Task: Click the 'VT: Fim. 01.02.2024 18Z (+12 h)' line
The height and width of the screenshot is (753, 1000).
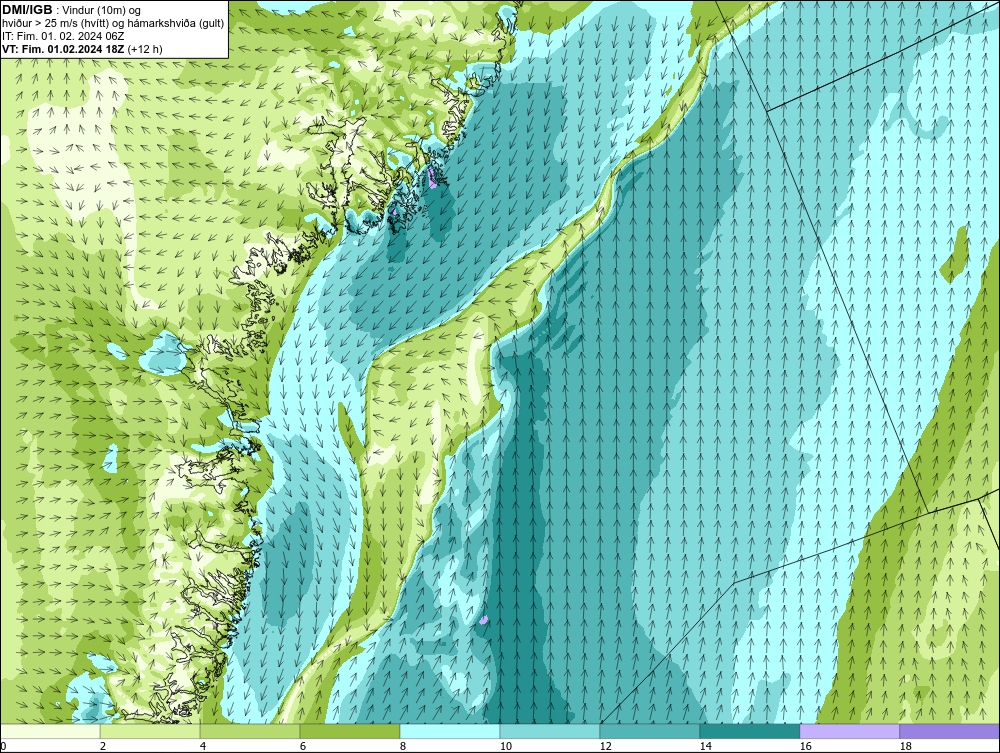Action: [82, 49]
